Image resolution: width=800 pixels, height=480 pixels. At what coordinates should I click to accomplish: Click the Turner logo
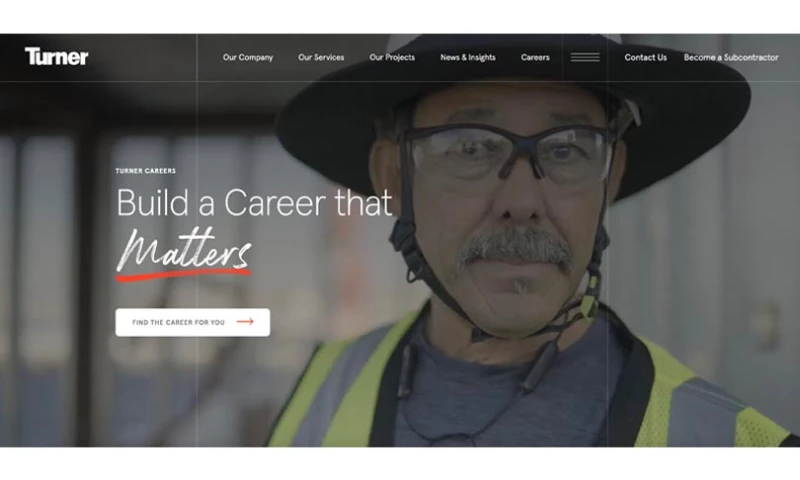tap(57, 56)
